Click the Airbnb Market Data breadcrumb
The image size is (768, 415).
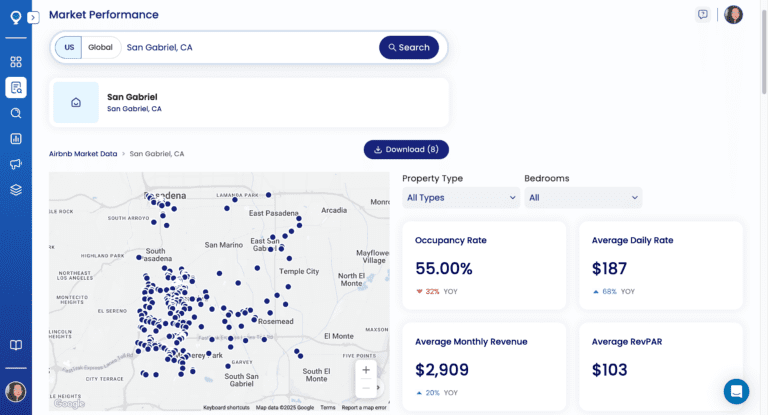coord(82,154)
